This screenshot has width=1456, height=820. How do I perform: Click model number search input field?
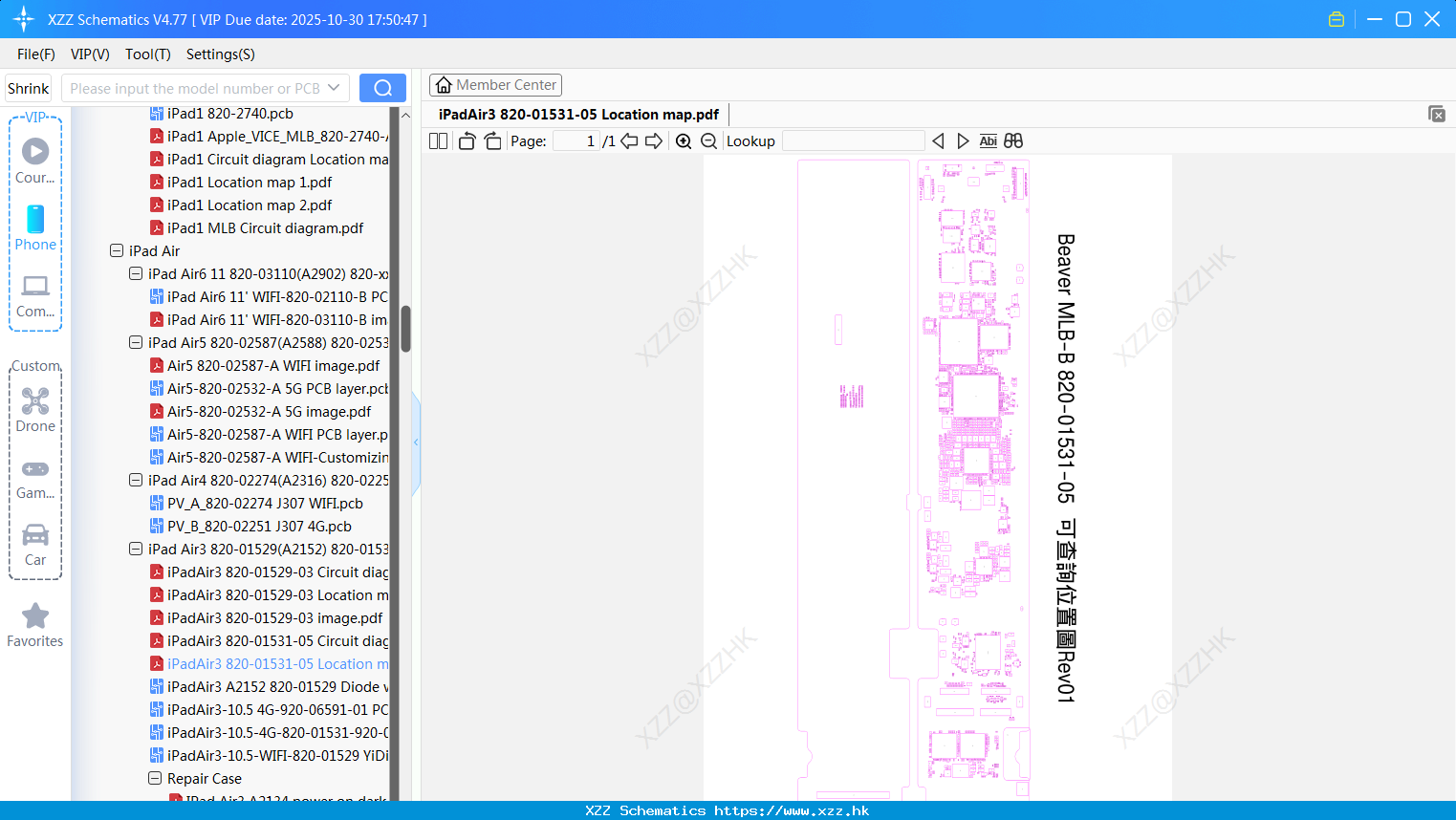click(195, 88)
